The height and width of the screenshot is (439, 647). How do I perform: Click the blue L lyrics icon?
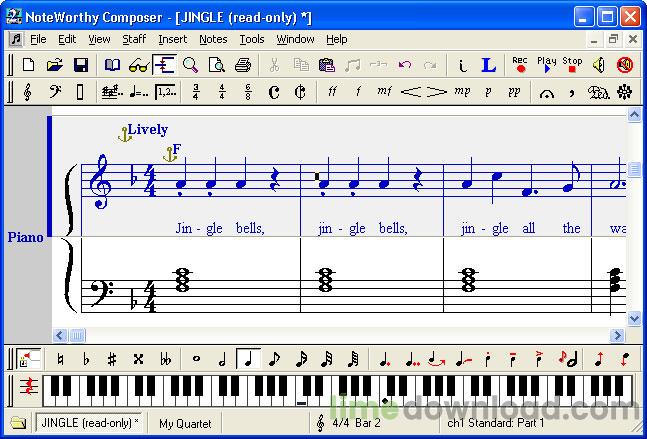pyautogui.click(x=489, y=65)
